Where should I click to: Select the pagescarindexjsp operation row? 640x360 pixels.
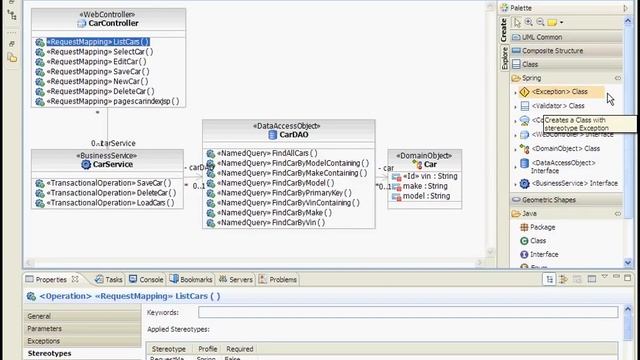(107, 101)
